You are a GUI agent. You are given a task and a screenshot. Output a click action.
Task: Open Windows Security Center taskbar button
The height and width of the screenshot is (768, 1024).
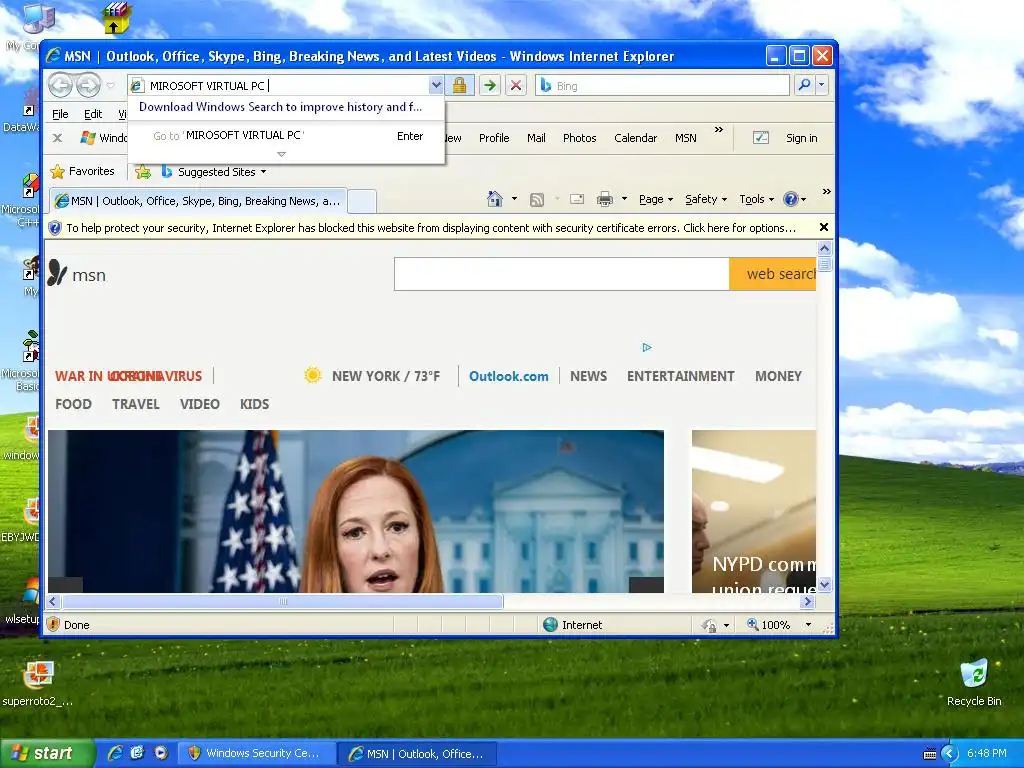[x=255, y=754]
